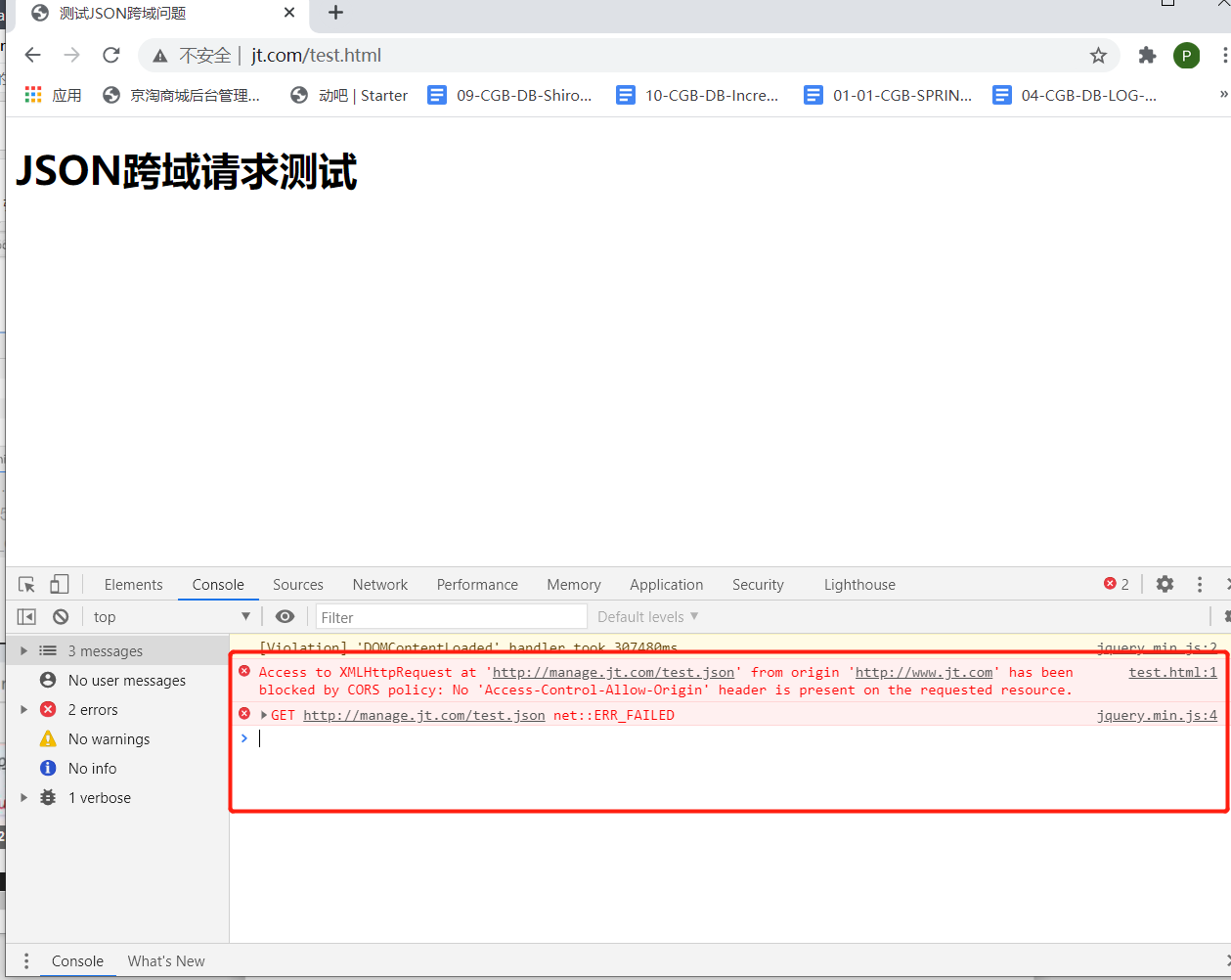
Task: Click the red error count badge
Action: [1115, 583]
